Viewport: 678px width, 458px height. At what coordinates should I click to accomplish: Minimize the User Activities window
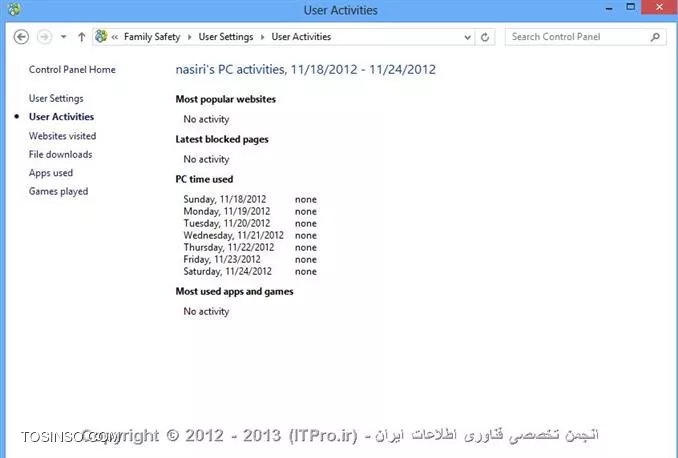tap(609, 9)
